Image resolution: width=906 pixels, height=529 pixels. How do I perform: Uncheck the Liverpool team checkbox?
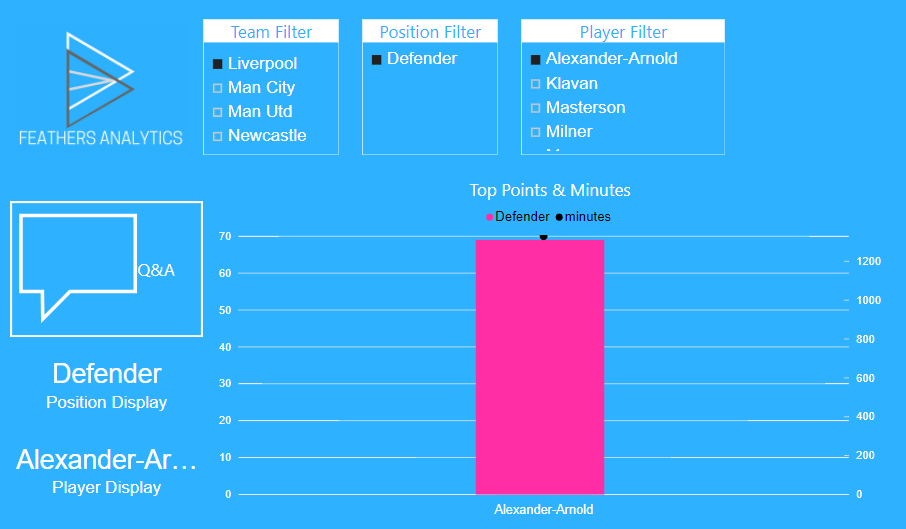[x=218, y=64]
